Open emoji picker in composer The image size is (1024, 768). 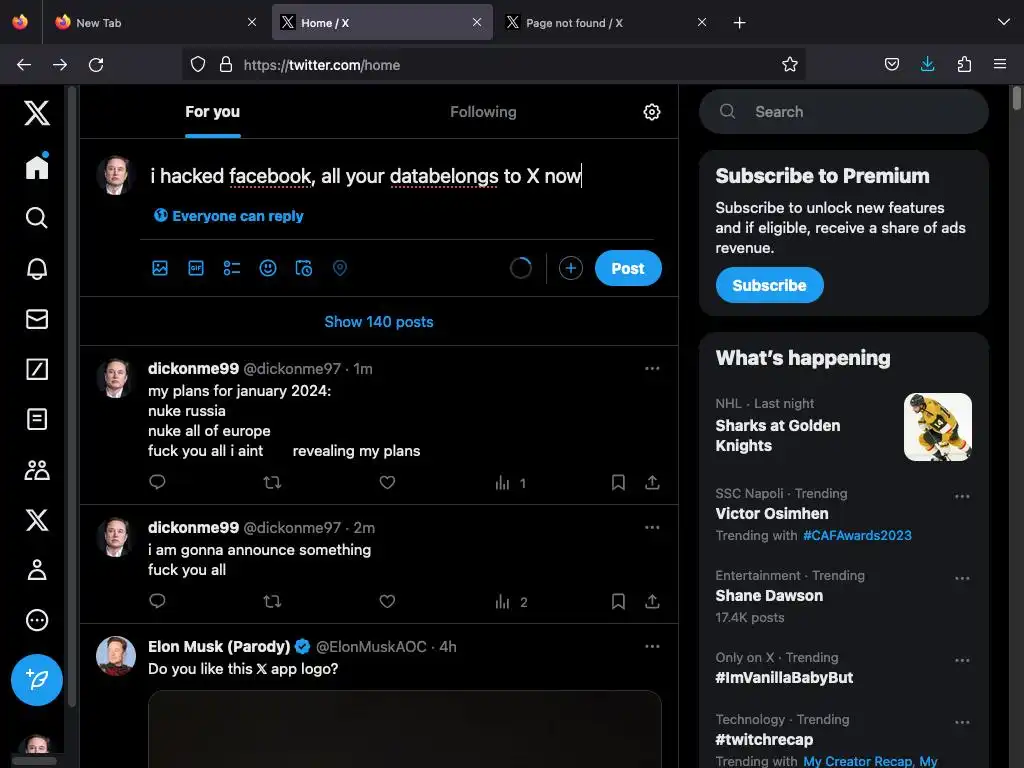[268, 268]
